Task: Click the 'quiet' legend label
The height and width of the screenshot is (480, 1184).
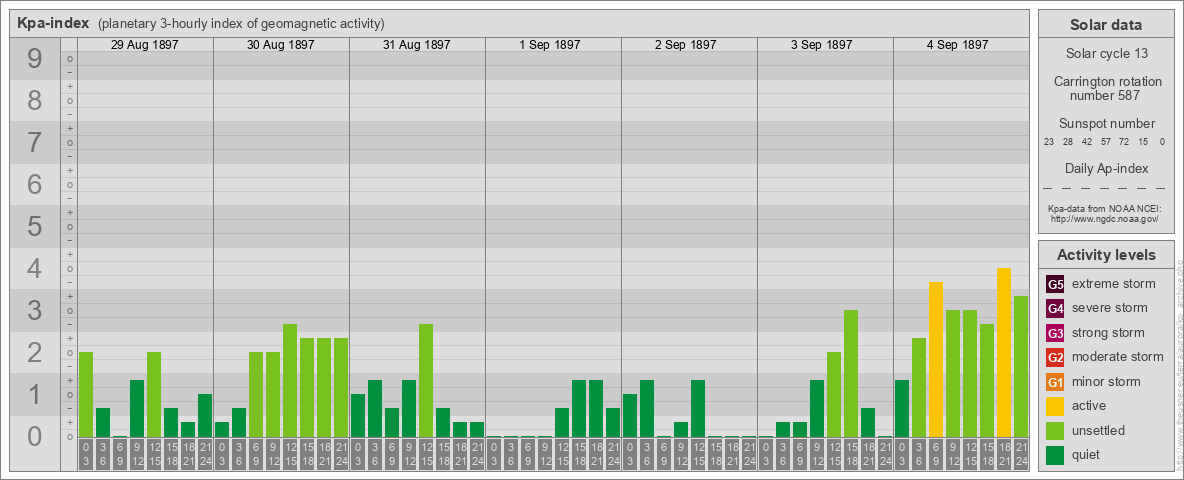Action: point(1088,454)
